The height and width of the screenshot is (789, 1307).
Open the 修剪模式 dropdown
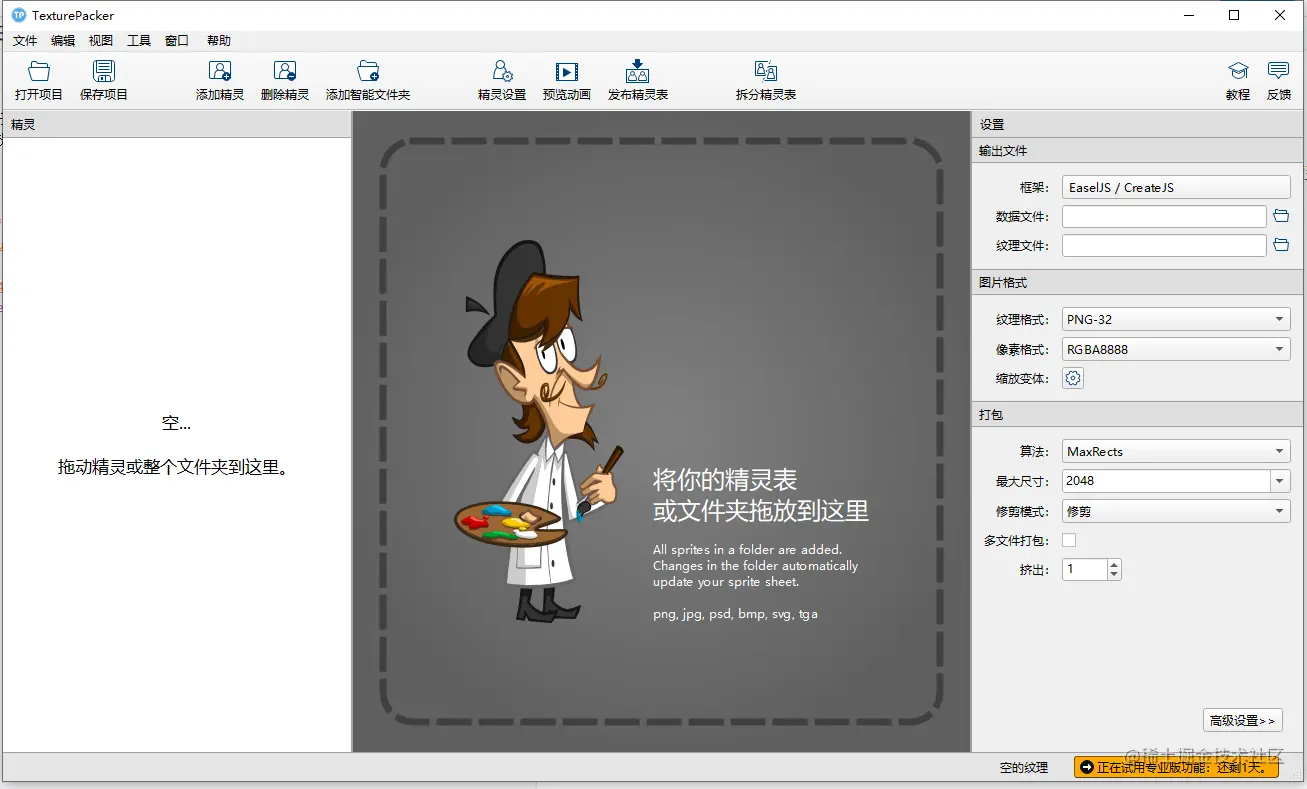point(1176,511)
